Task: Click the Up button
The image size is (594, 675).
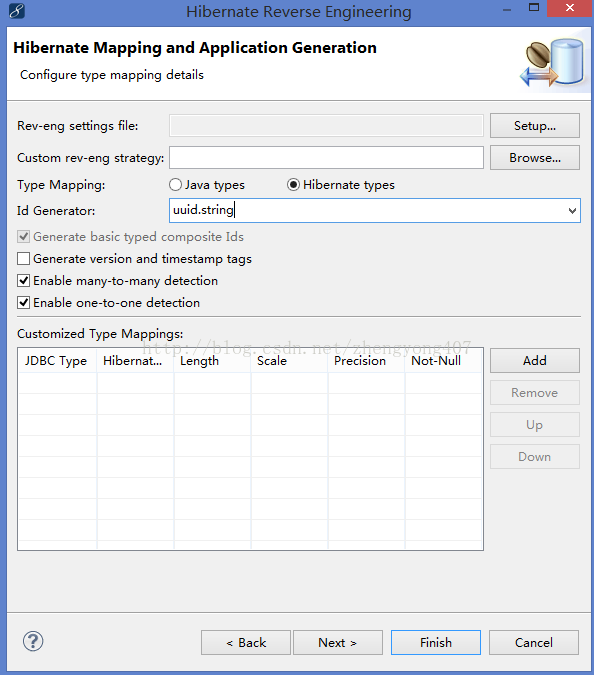Action: [x=535, y=424]
